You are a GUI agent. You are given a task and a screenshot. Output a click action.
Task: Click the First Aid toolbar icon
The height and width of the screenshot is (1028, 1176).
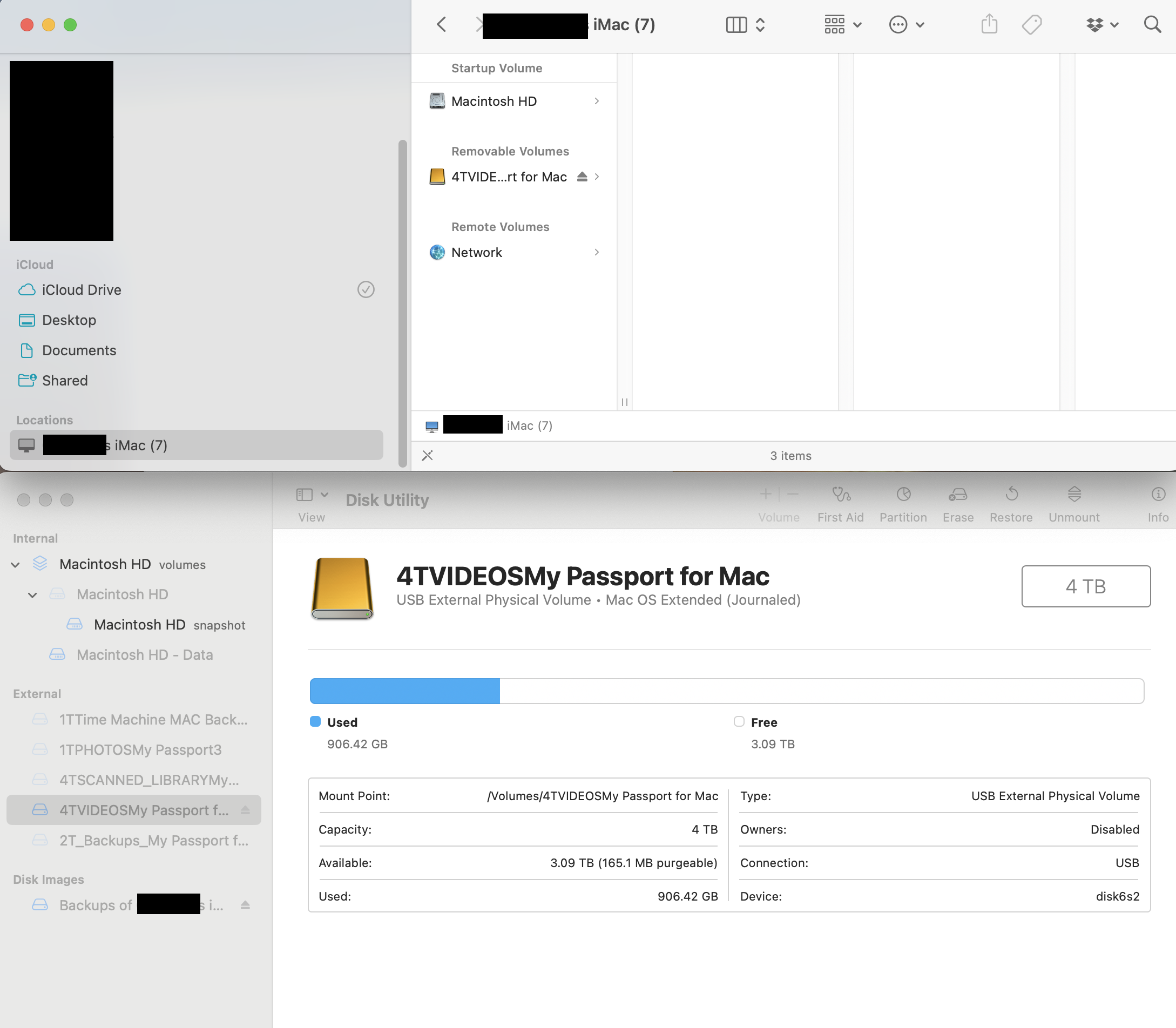point(840,495)
